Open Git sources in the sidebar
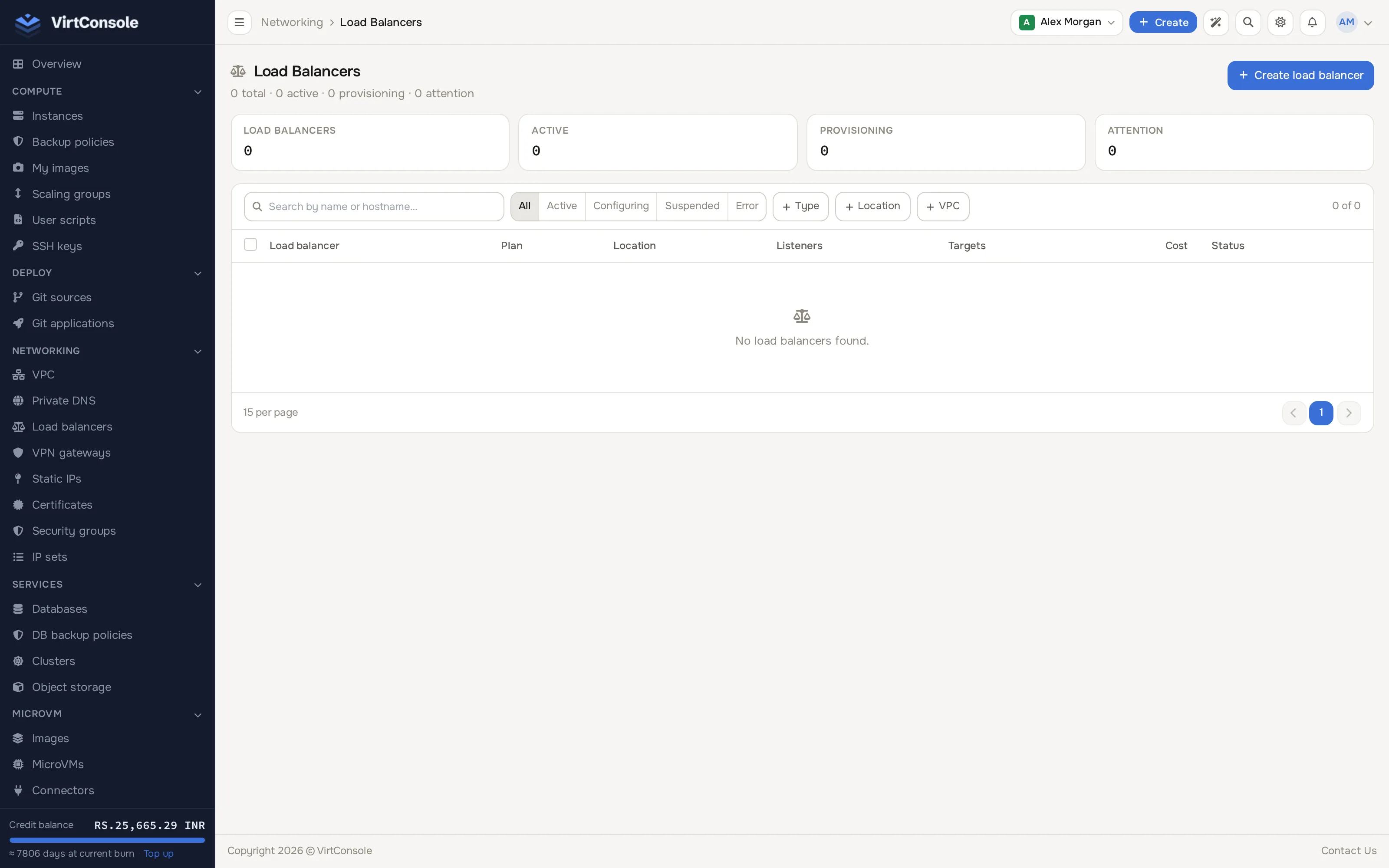Viewport: 1389px width, 868px height. click(x=107, y=297)
